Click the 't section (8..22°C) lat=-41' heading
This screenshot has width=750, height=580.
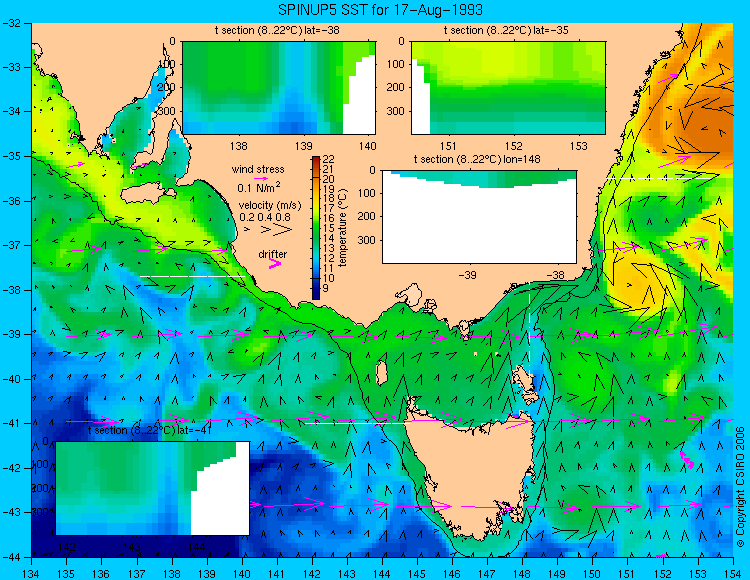click(x=150, y=430)
